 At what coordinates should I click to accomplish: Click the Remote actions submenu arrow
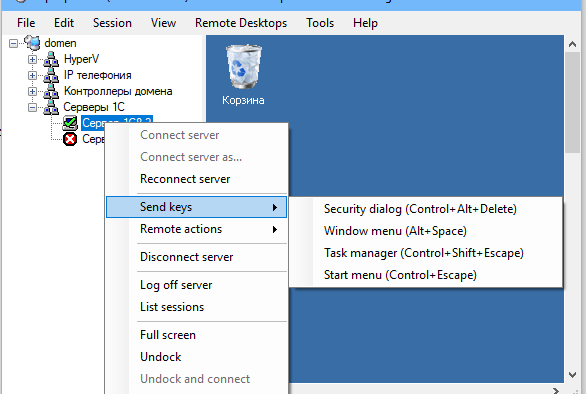point(275,230)
